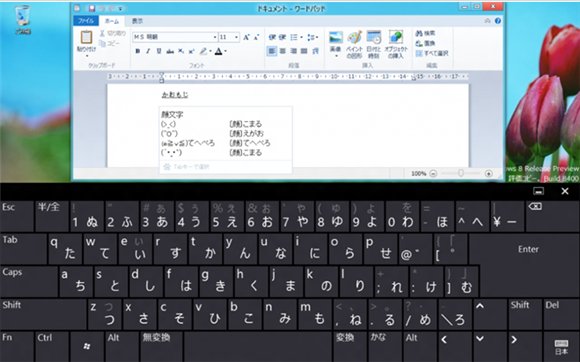This screenshot has height=362, width=580.
Task: Click the Grow Font icon
Action: tap(246, 37)
